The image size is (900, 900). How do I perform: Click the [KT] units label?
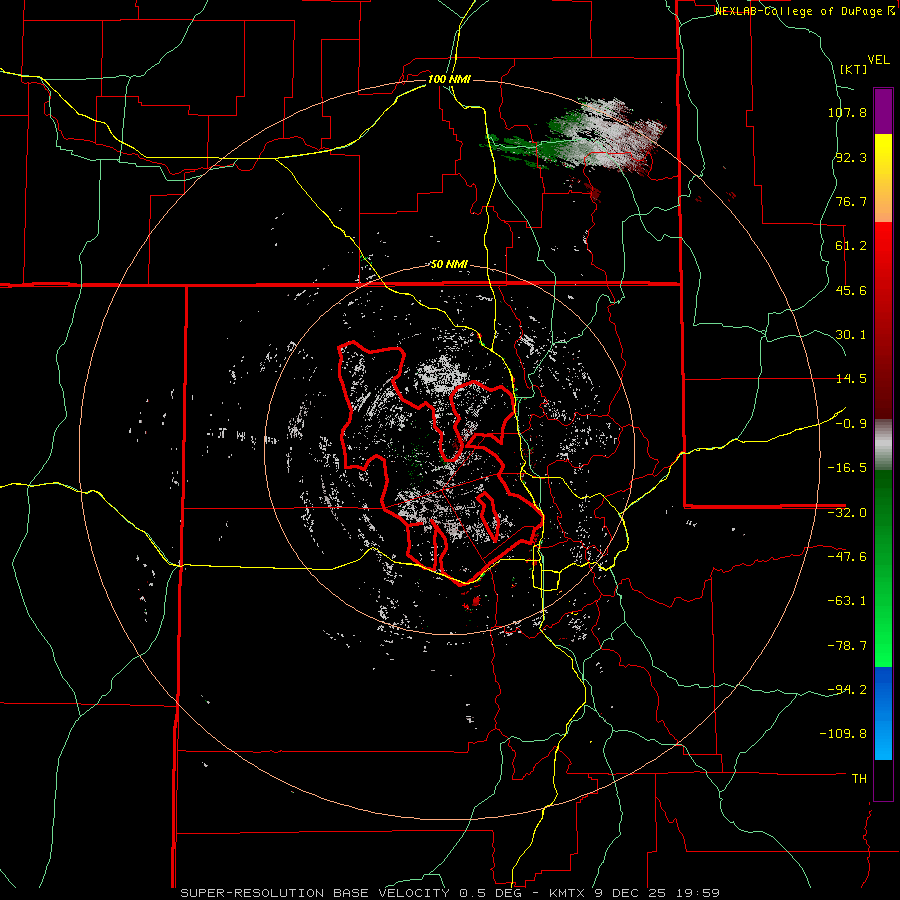(x=854, y=69)
